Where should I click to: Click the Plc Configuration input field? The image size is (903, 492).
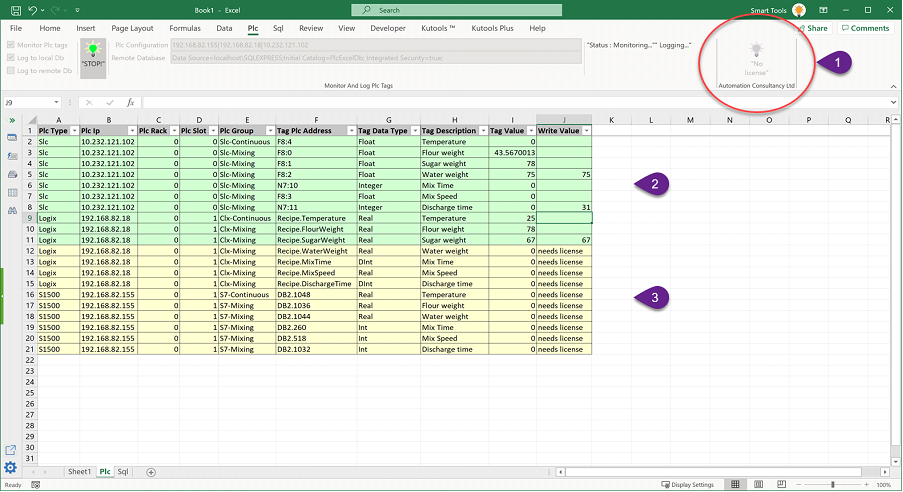pos(376,45)
